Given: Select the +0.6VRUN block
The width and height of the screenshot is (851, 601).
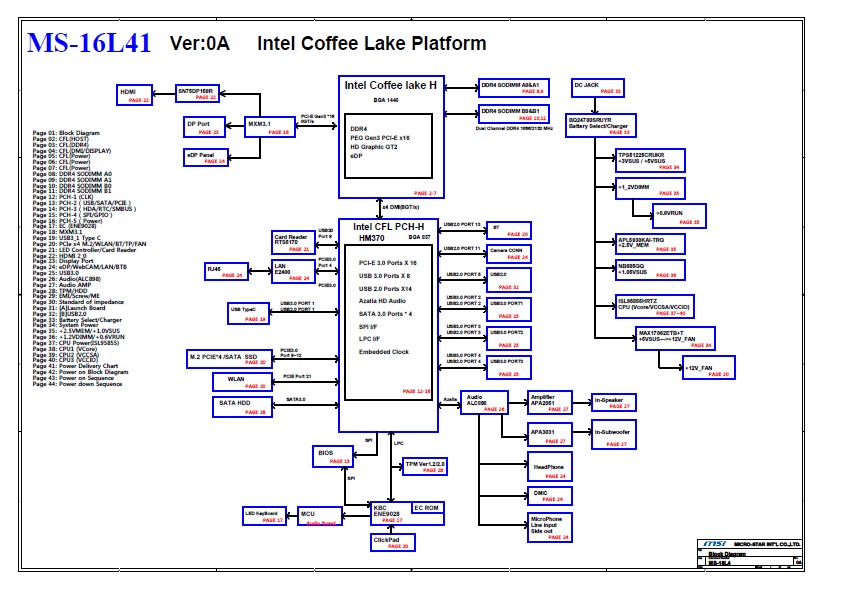Looking at the screenshot, I should coord(679,216).
